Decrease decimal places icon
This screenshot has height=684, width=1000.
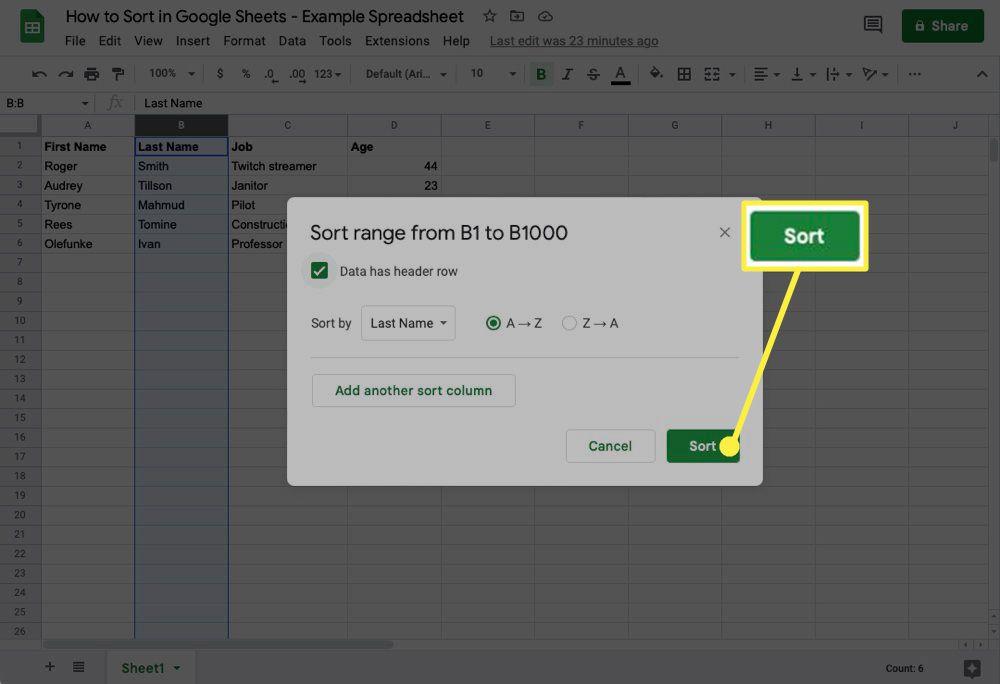coord(270,75)
